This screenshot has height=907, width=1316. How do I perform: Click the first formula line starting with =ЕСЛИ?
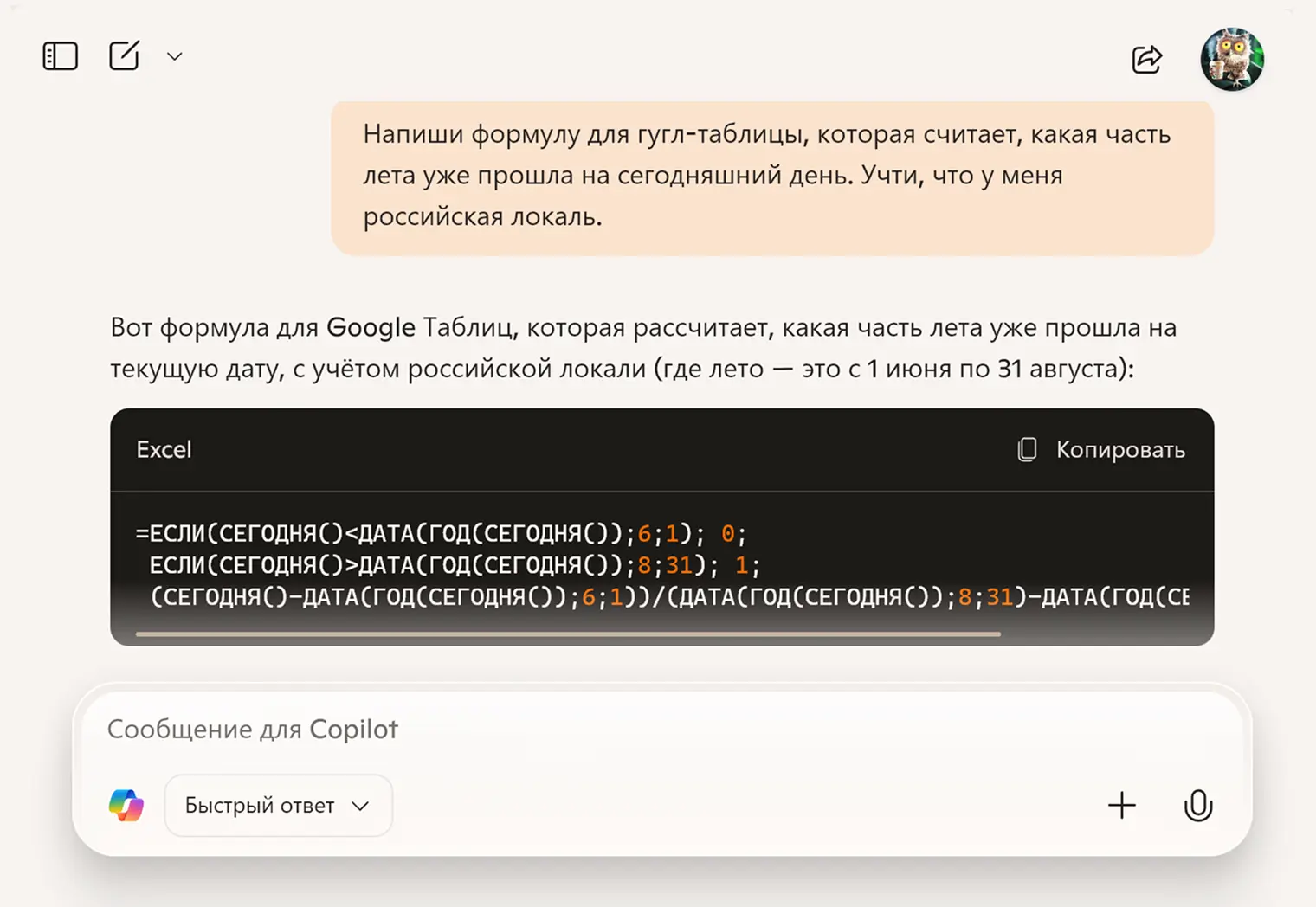(x=440, y=534)
